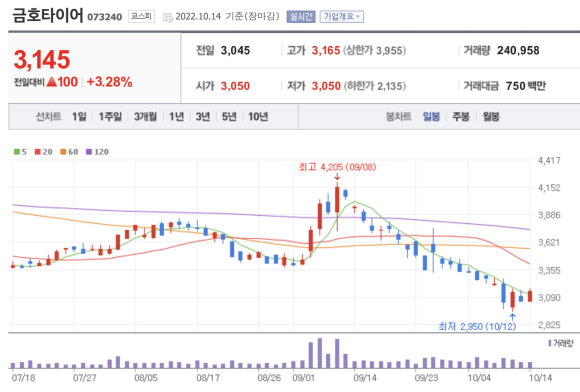Viewport: 580px width, 392px height.
Task: Click the 거래량 value 240,958
Action: tap(518, 50)
